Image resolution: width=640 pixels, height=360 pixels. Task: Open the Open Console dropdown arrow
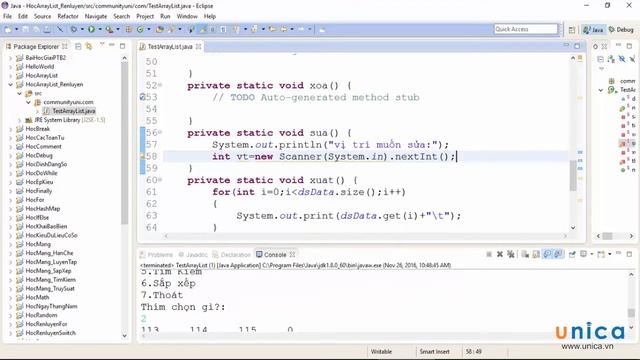click(x=609, y=254)
